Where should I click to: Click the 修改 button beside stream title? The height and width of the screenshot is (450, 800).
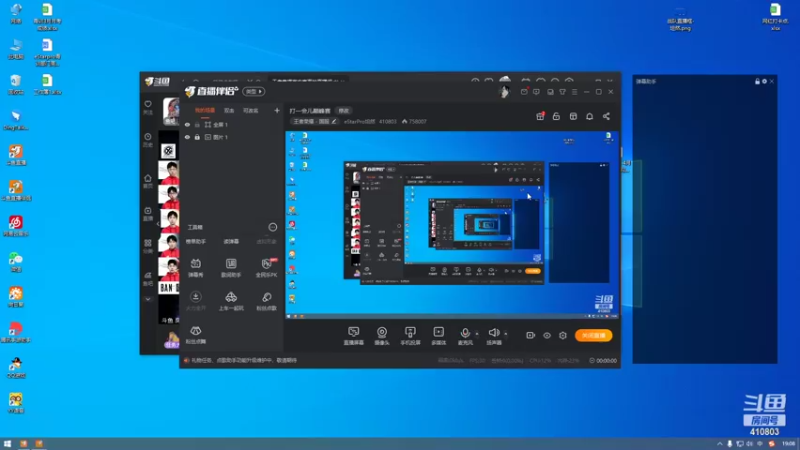pos(344,111)
